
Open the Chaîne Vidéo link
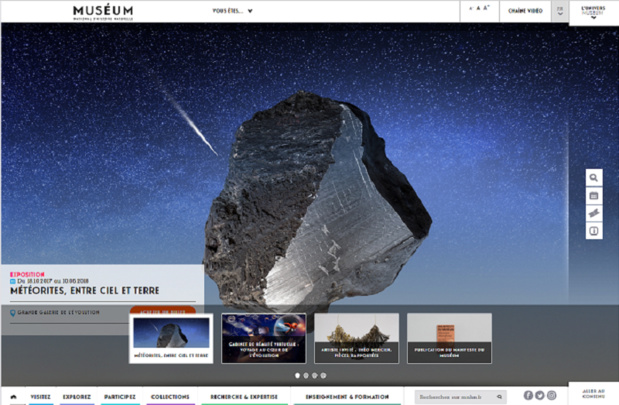click(525, 11)
